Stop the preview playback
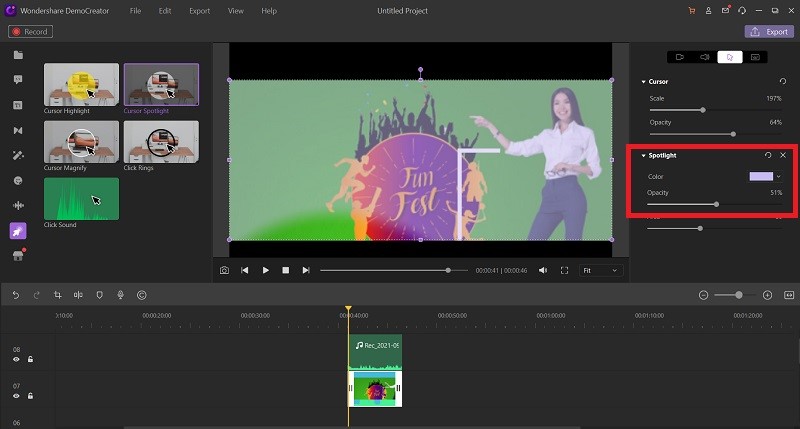This screenshot has height=429, width=800. pyautogui.click(x=286, y=270)
